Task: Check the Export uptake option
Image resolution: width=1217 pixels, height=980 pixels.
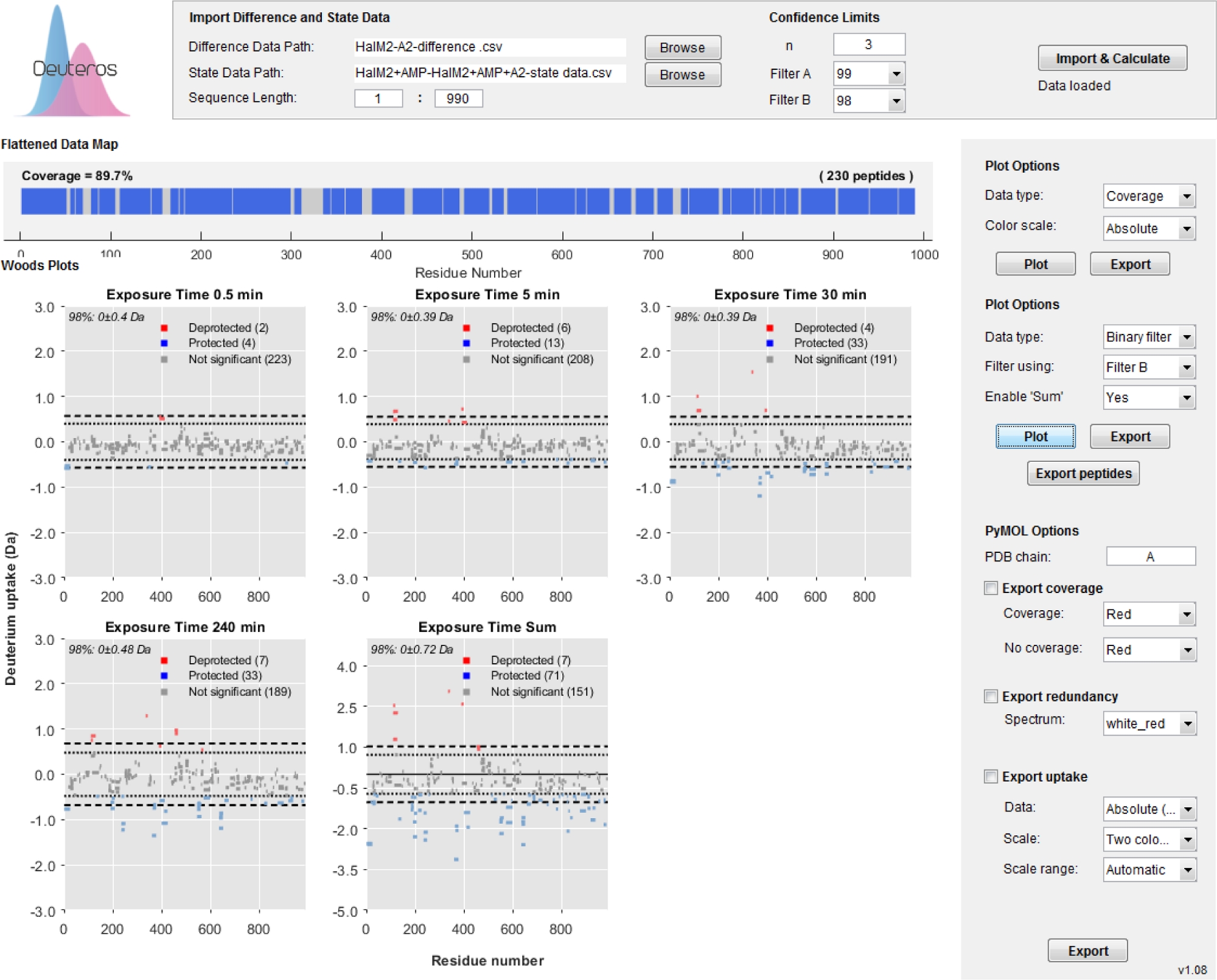Action: pyautogui.click(x=991, y=776)
